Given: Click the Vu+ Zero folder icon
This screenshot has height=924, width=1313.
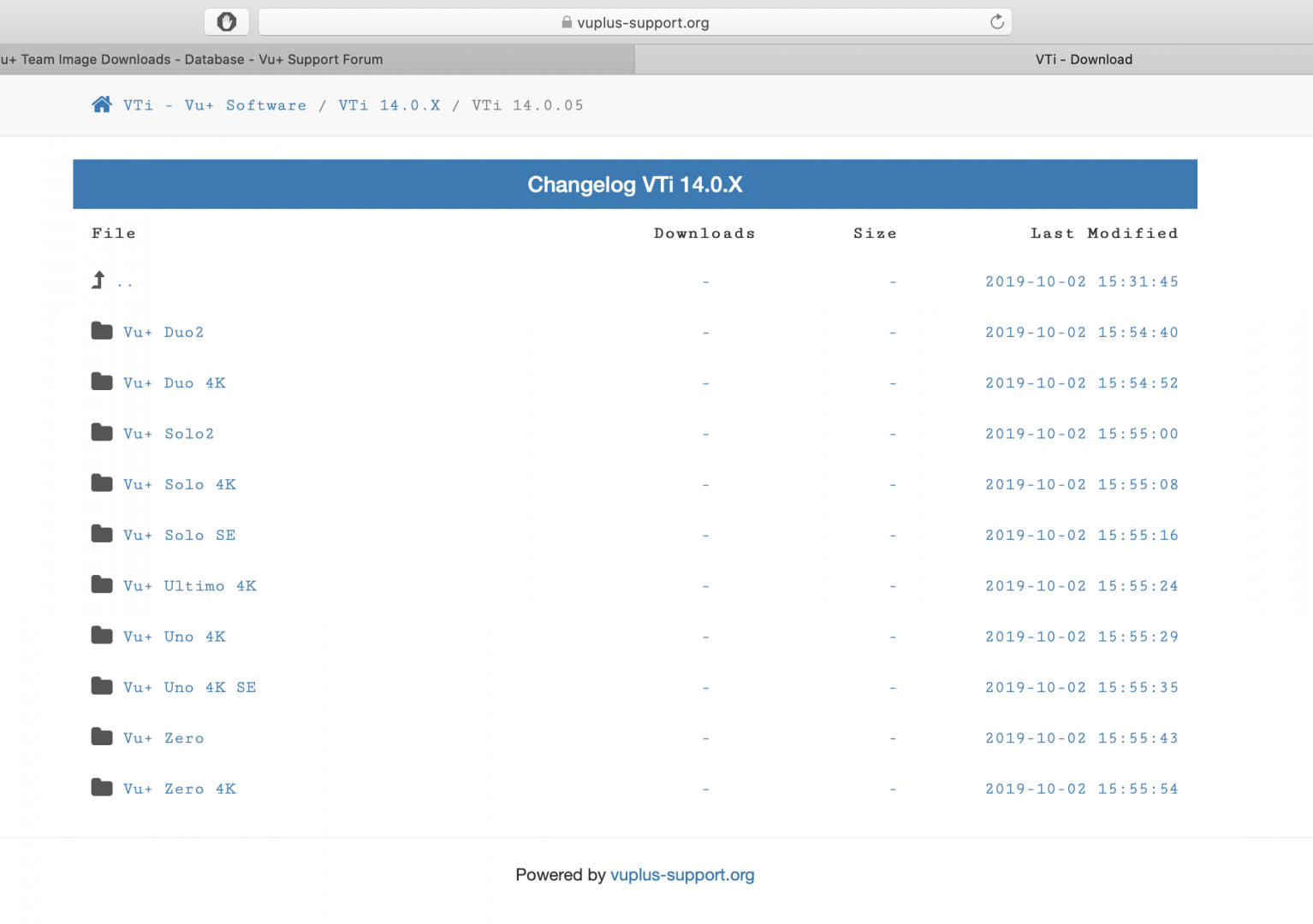Looking at the screenshot, I should (x=101, y=736).
